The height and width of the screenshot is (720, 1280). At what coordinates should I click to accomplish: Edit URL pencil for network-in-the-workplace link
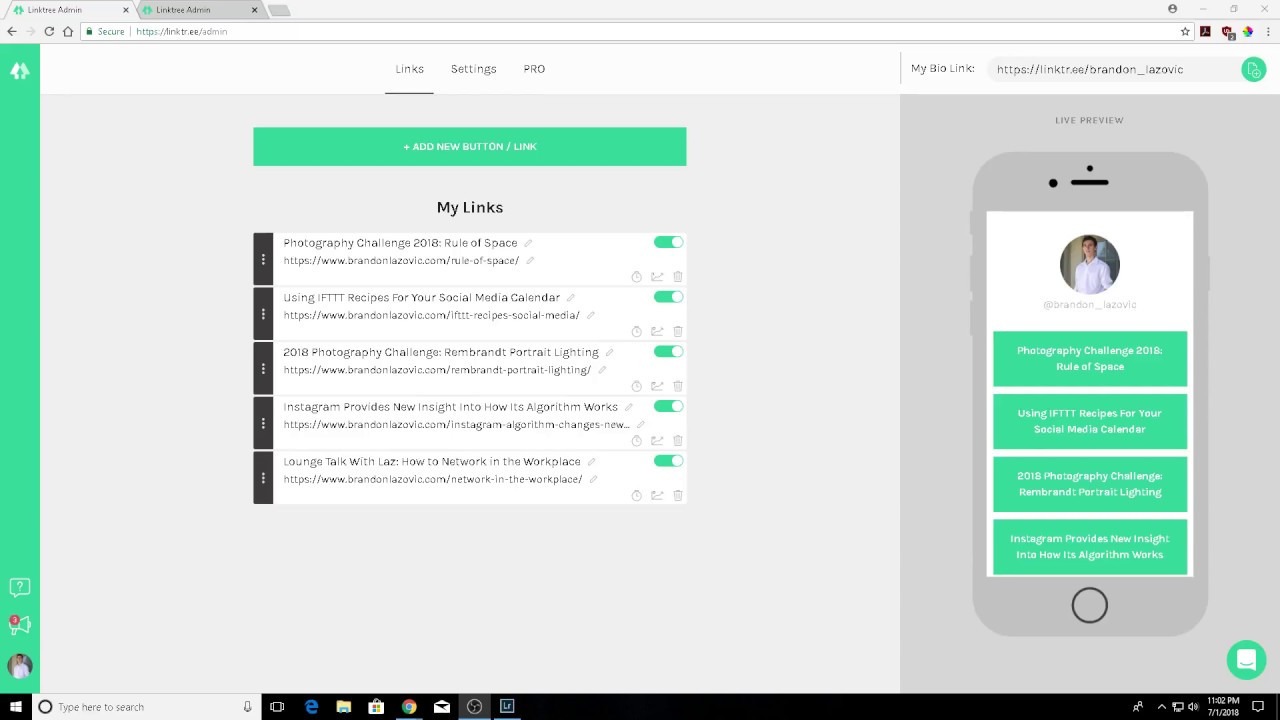593,480
